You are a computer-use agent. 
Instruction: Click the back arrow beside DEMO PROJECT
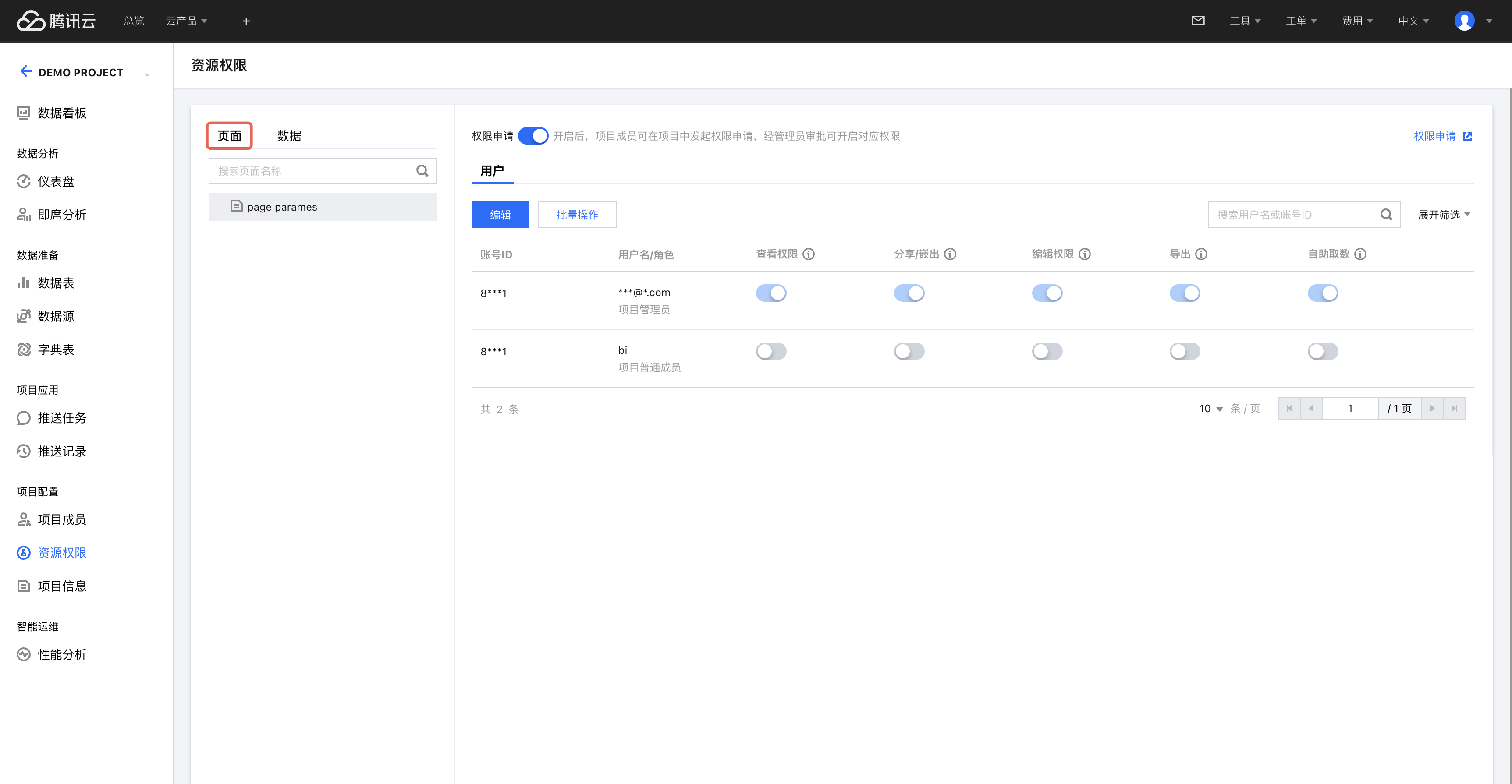click(26, 71)
